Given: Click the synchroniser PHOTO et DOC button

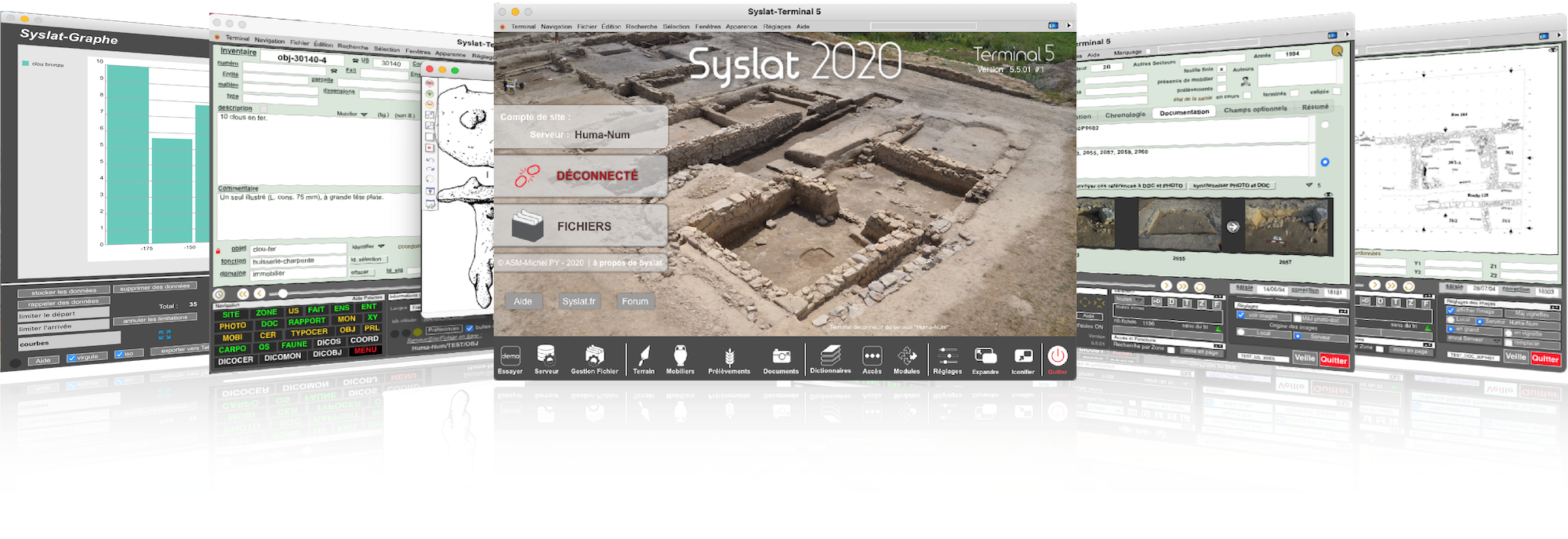Looking at the screenshot, I should coord(1231,186).
